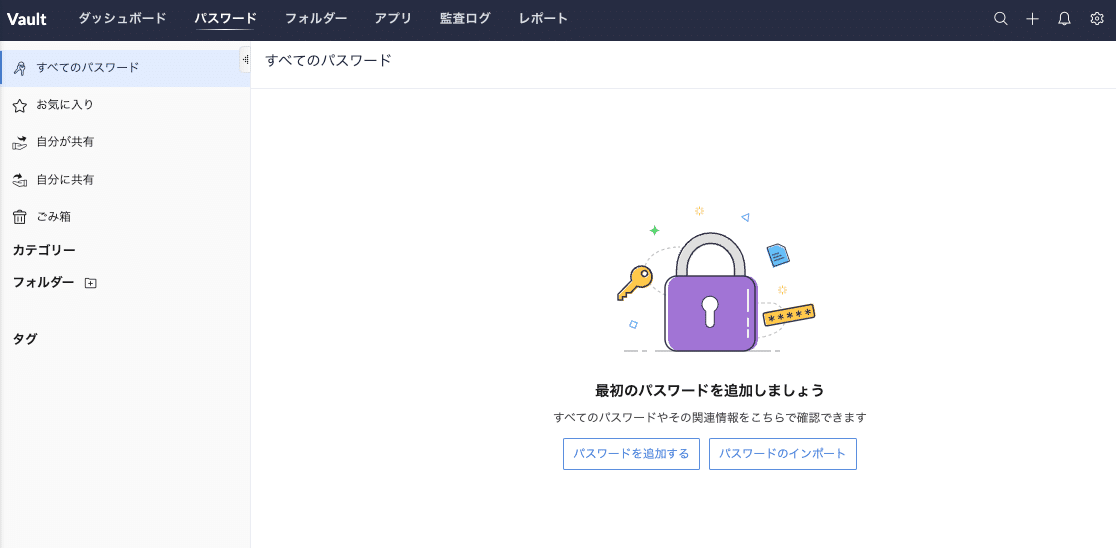The height and width of the screenshot is (548, 1116).
Task: Click the カテゴリー section heading
Action: click(x=44, y=250)
